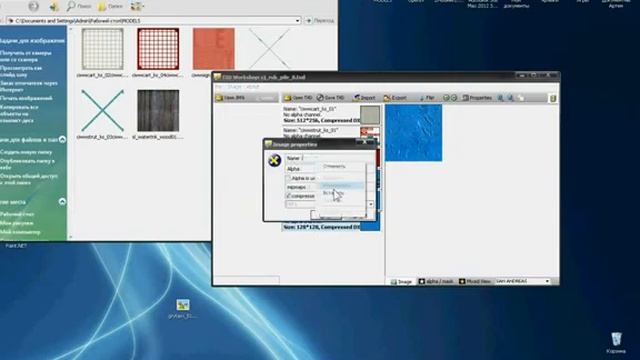
Task: Open orange texture thumbnail in Explorer
Action: coord(213,49)
